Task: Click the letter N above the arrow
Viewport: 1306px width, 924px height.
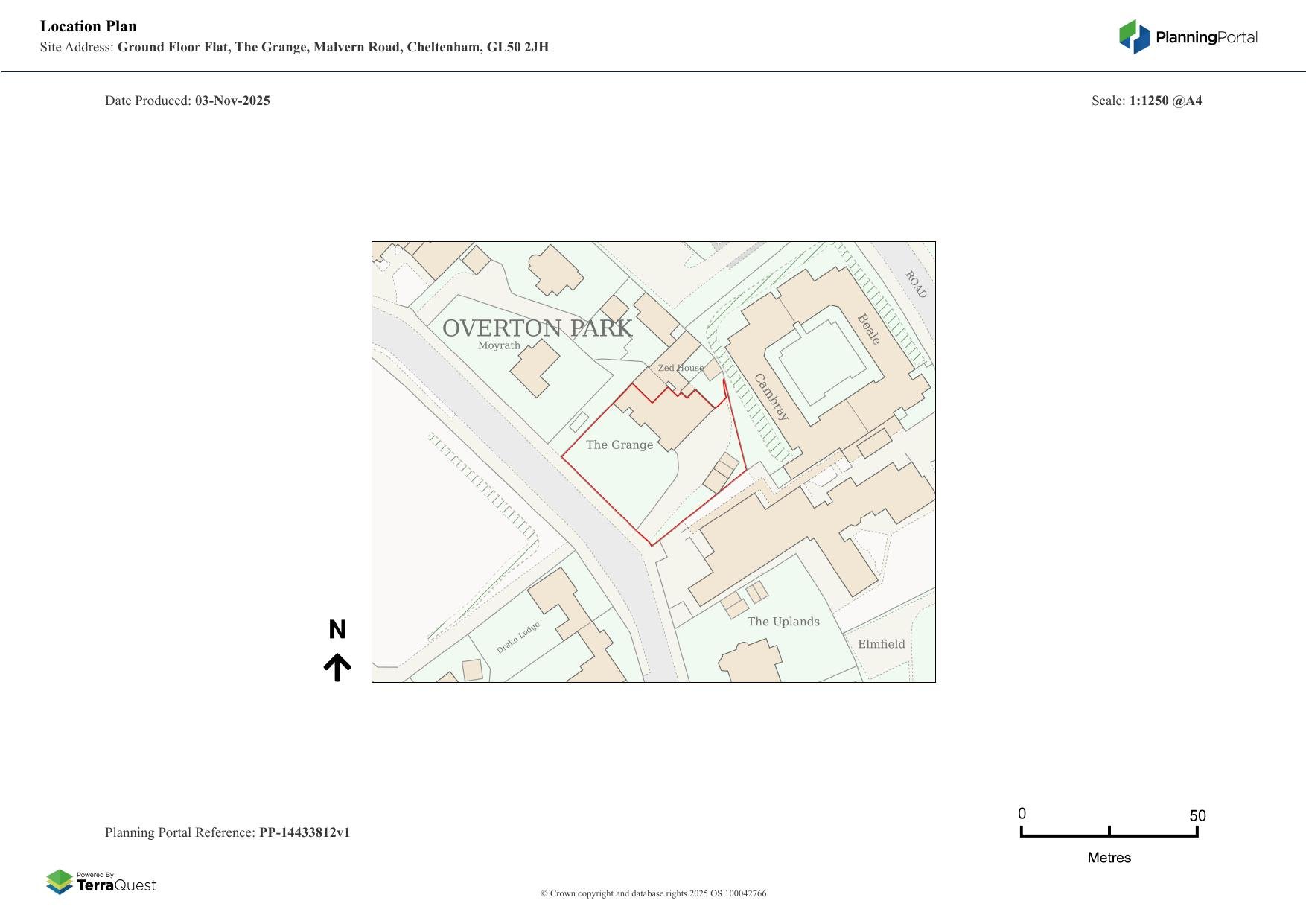Action: click(337, 630)
